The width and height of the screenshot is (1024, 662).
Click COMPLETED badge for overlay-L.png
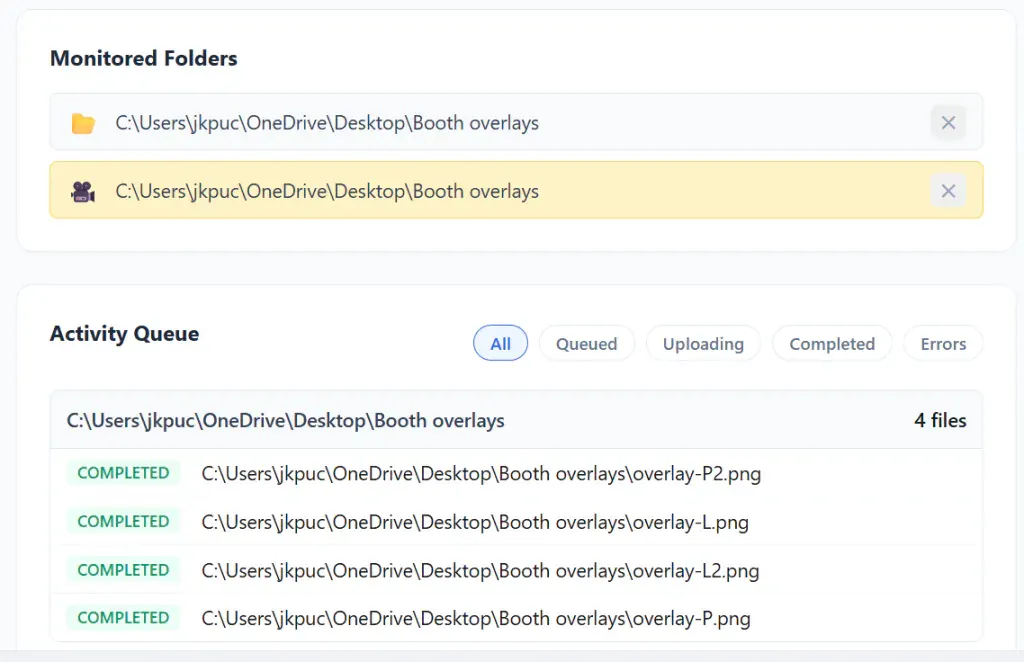click(x=123, y=522)
